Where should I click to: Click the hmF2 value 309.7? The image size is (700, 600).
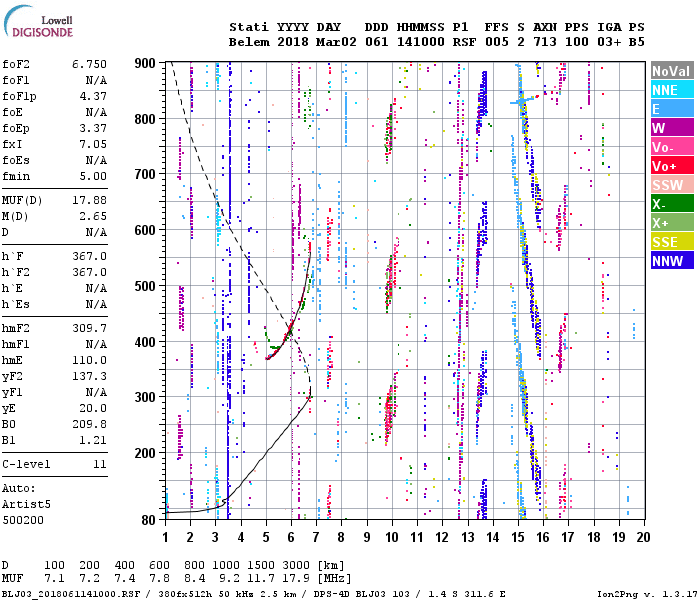[89, 328]
